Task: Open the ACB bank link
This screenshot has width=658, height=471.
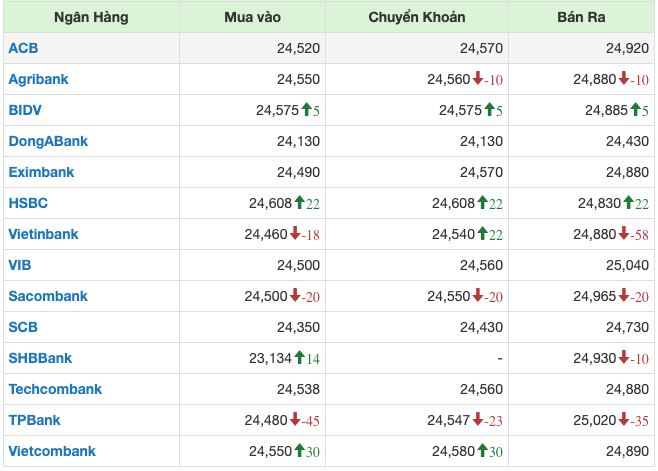Action: tap(22, 48)
